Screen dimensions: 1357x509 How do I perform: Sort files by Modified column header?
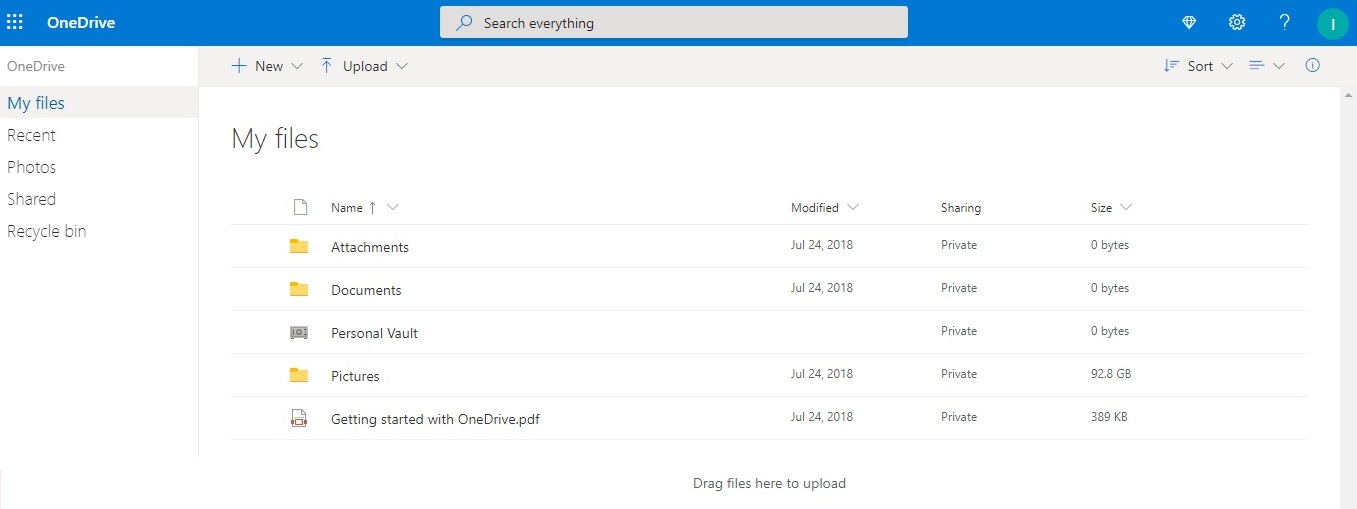[x=815, y=208]
